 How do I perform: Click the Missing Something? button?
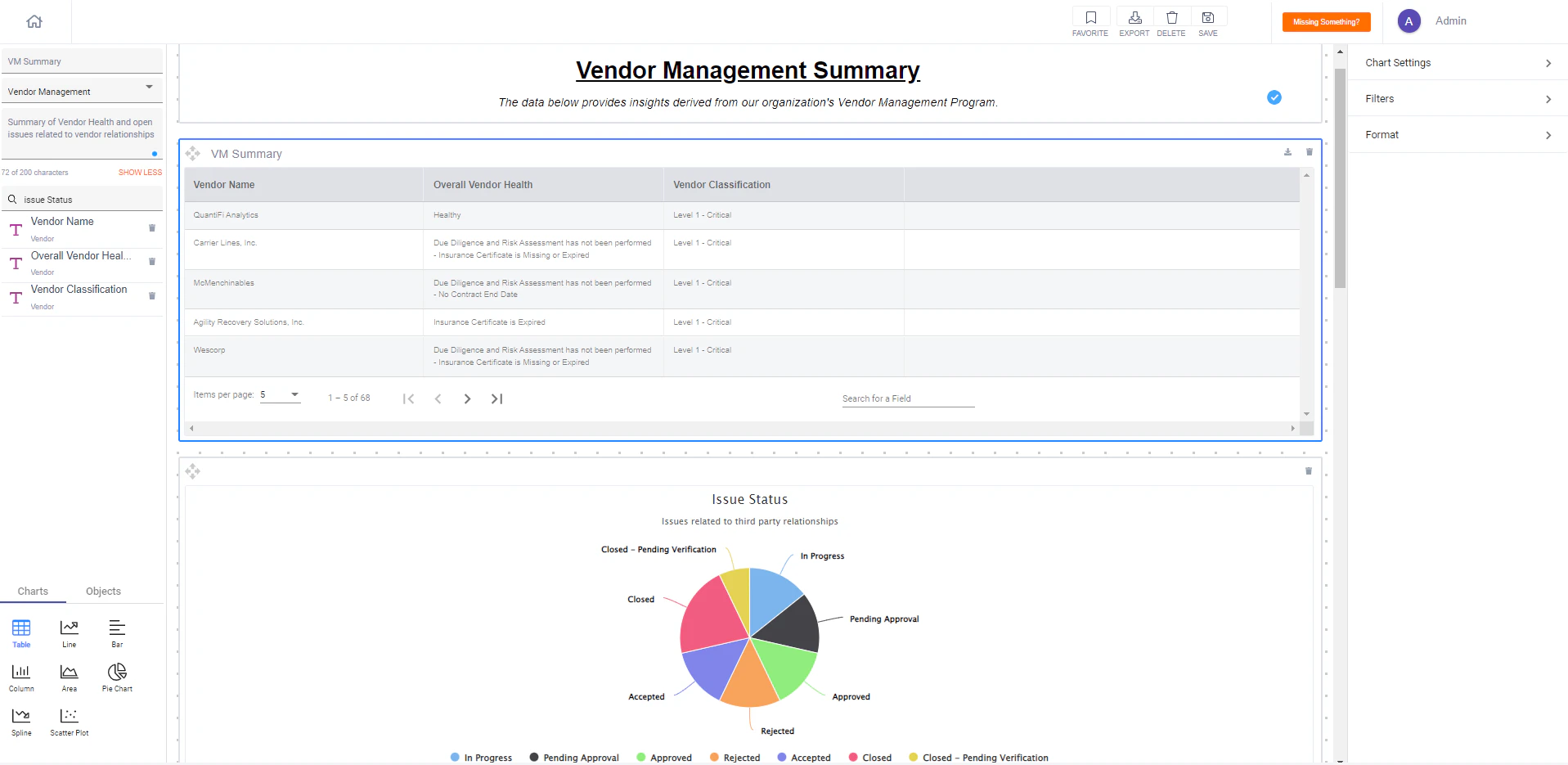click(1325, 22)
